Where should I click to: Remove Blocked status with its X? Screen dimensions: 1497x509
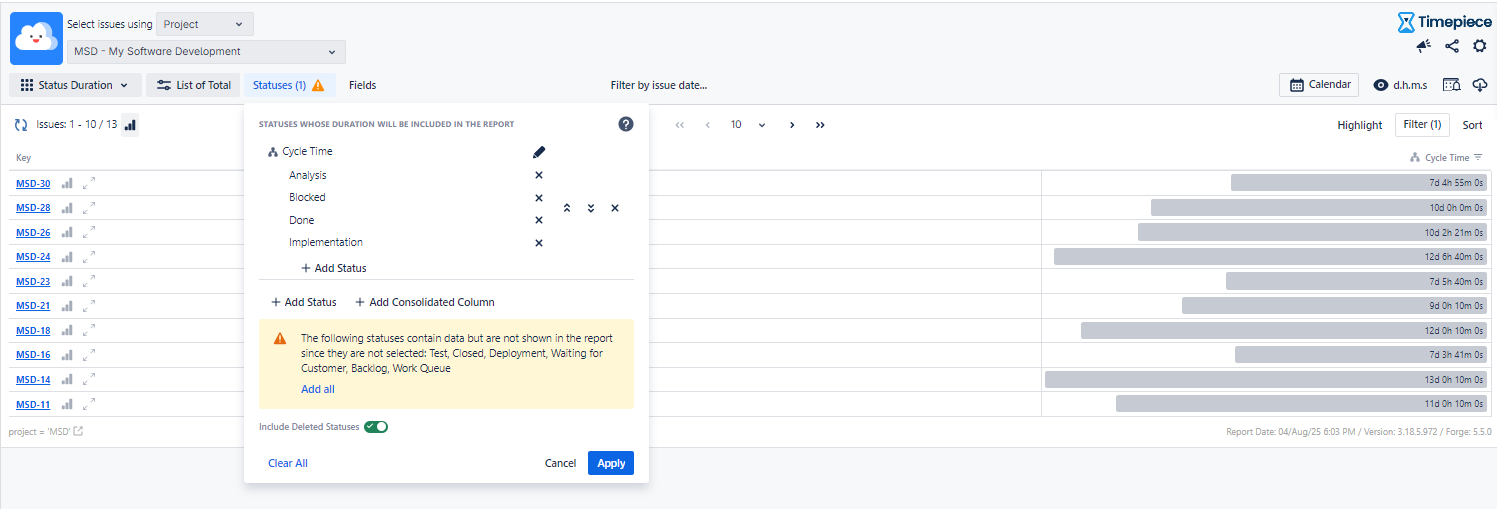pos(539,198)
